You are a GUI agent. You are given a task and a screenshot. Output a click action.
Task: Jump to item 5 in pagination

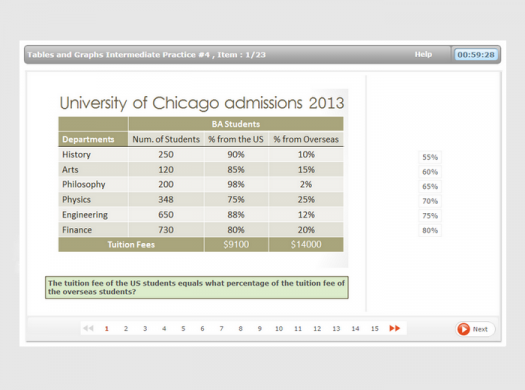coord(183,329)
